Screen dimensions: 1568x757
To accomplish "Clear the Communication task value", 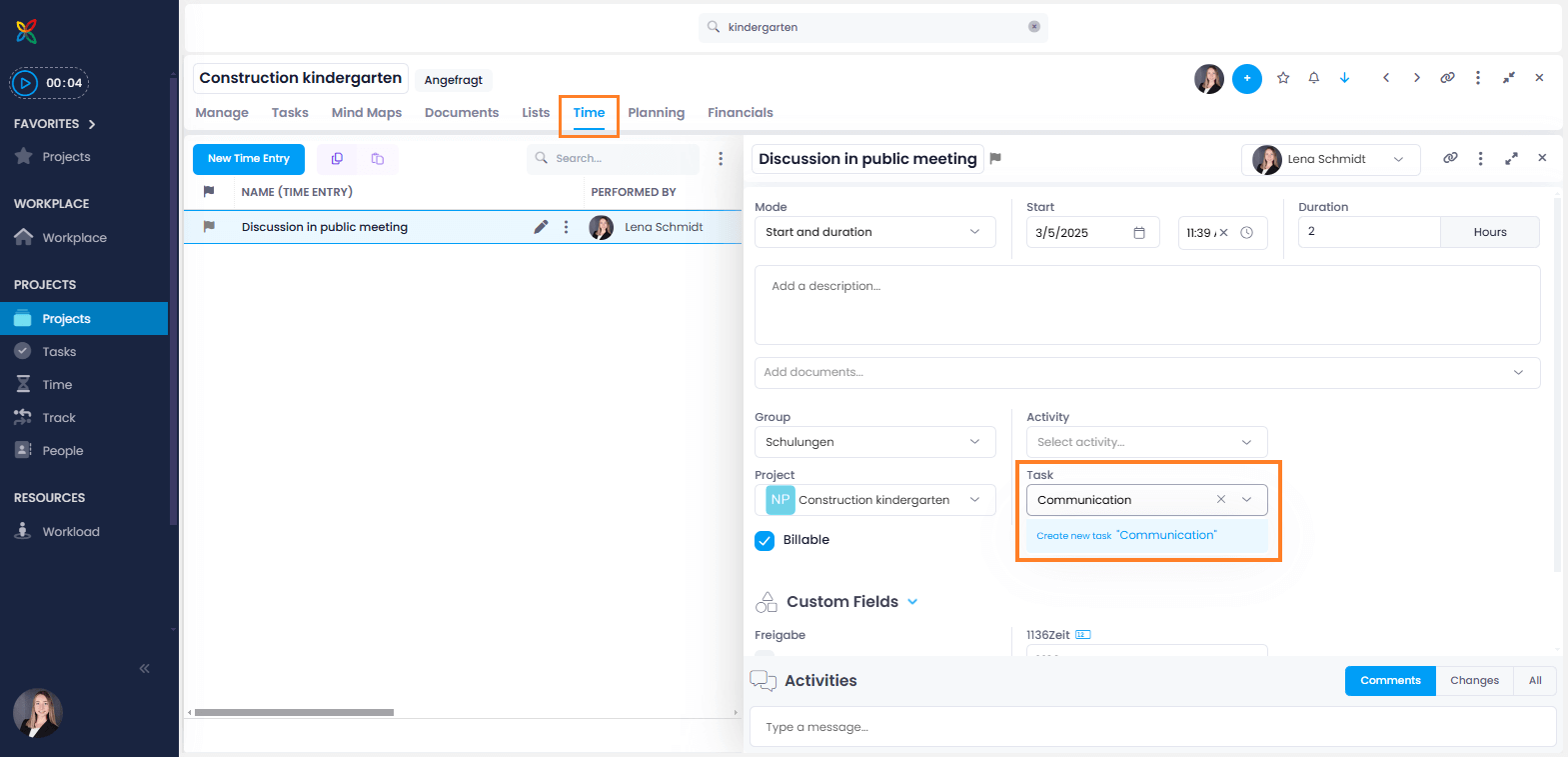I will [1221, 500].
